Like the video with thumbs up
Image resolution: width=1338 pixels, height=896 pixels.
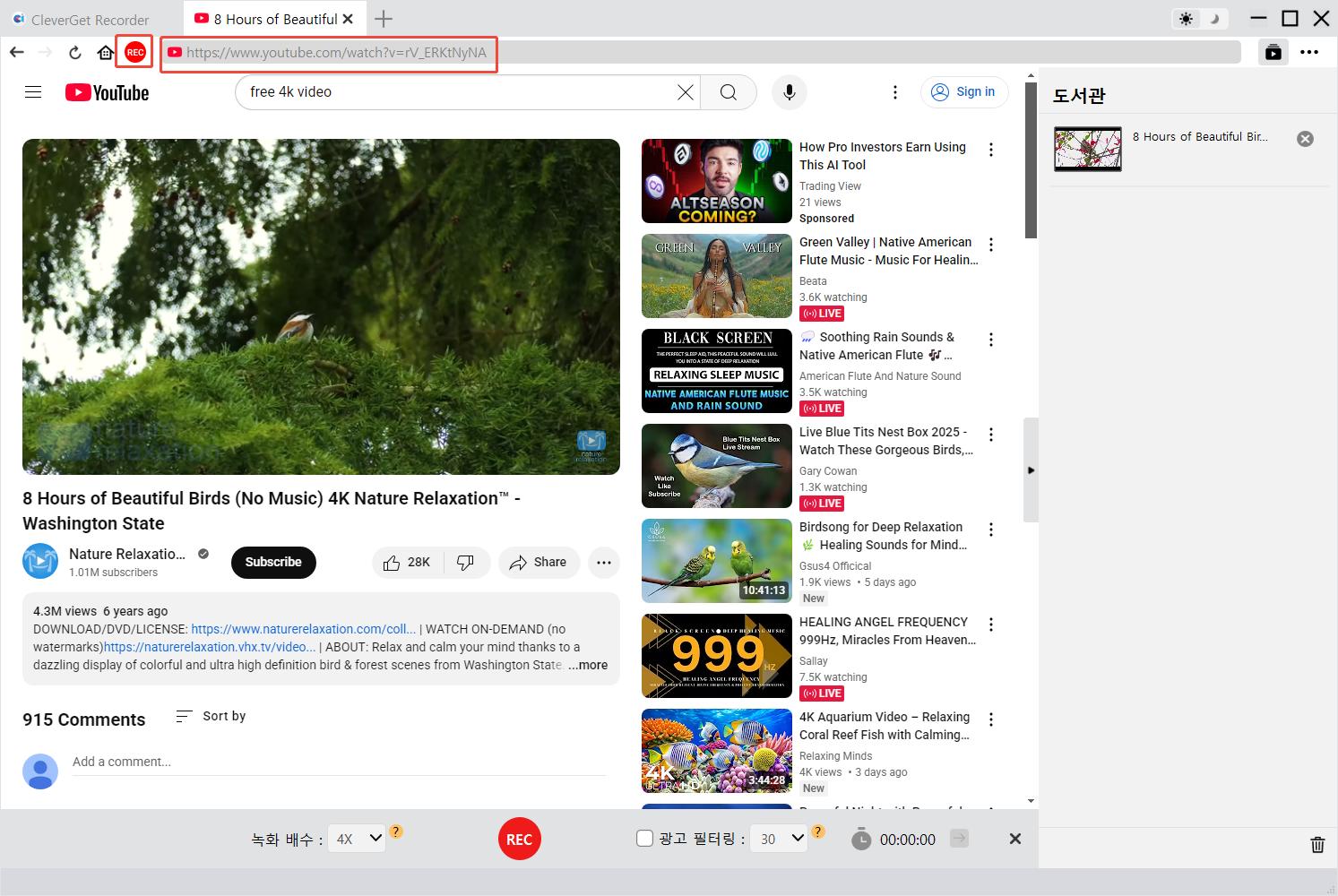click(407, 562)
